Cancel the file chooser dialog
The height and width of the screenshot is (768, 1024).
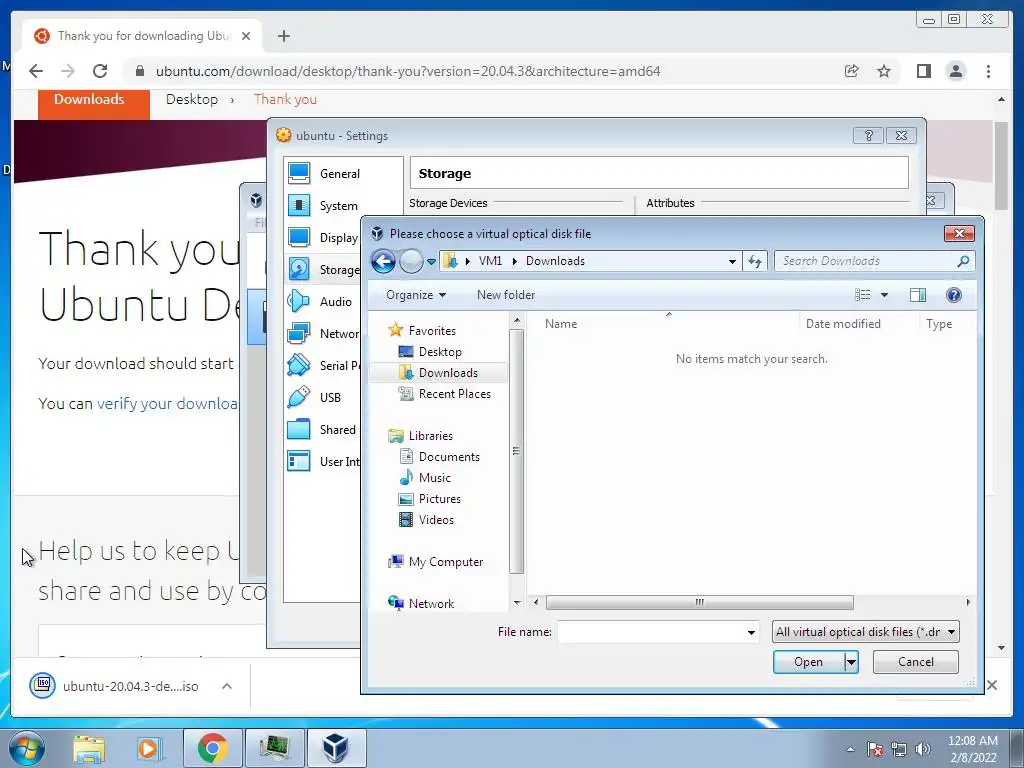915,662
